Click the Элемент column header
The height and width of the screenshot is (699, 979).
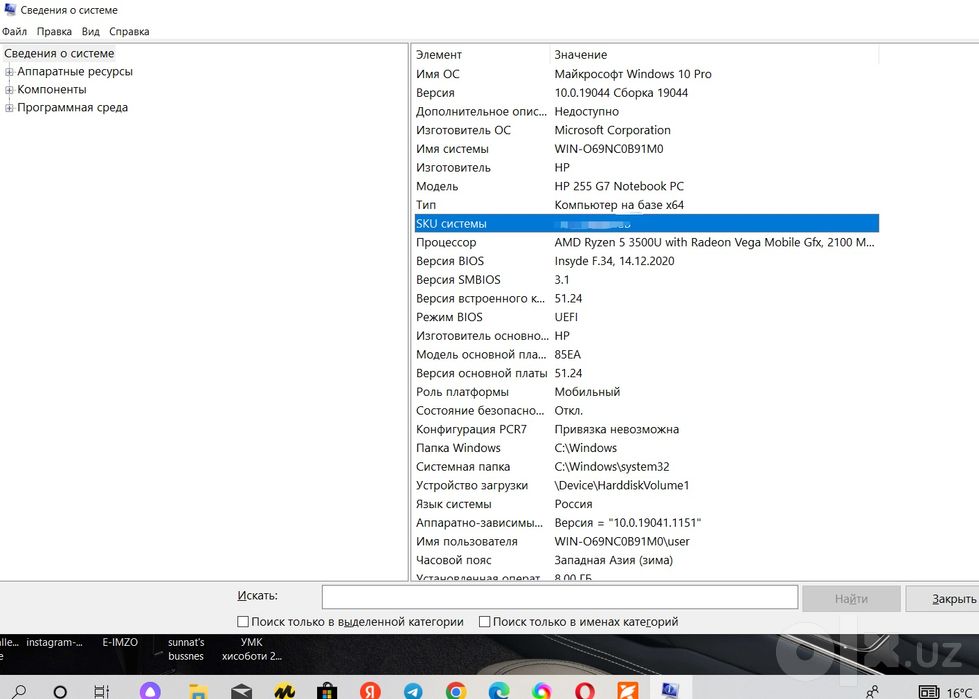(481, 55)
